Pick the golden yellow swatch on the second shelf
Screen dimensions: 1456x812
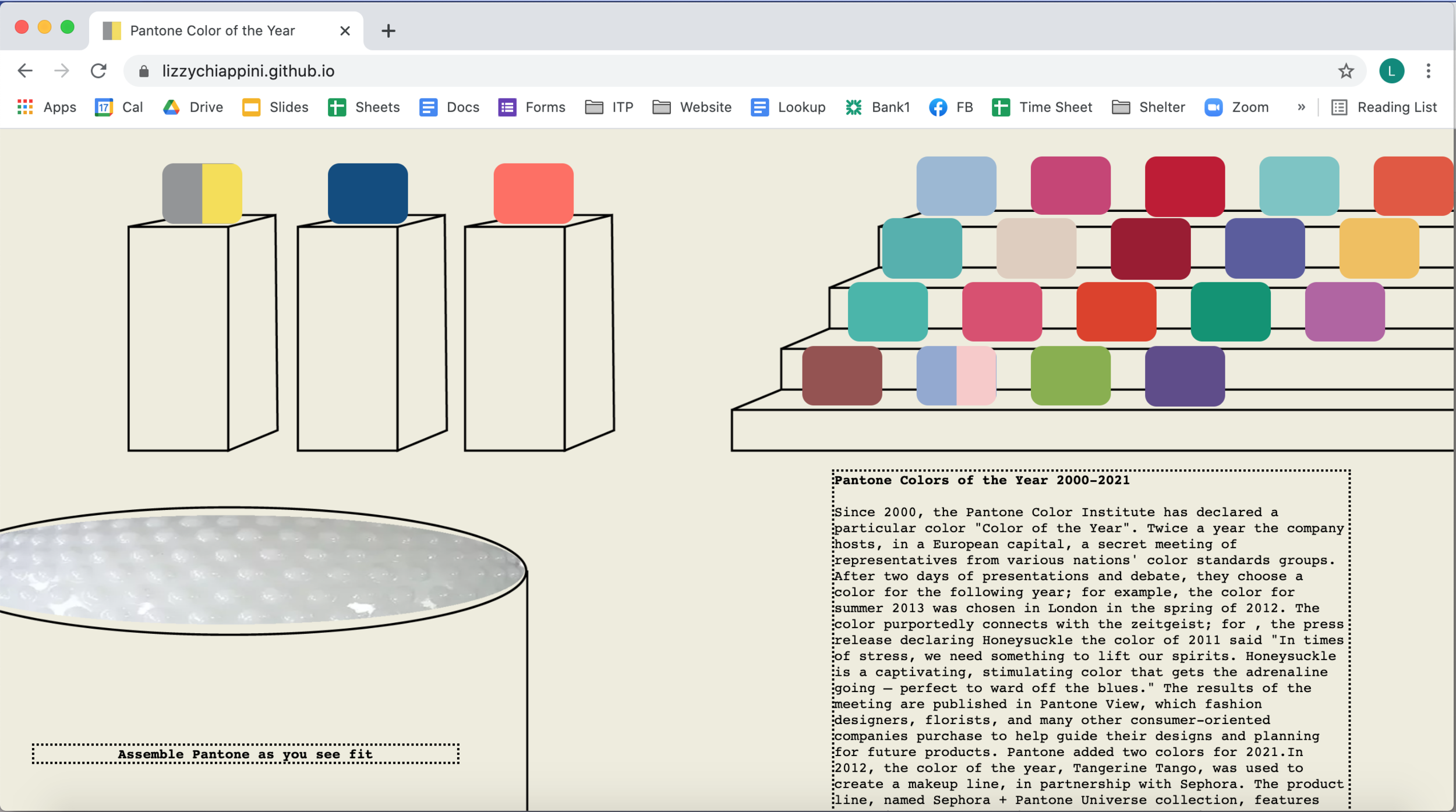coord(1379,249)
